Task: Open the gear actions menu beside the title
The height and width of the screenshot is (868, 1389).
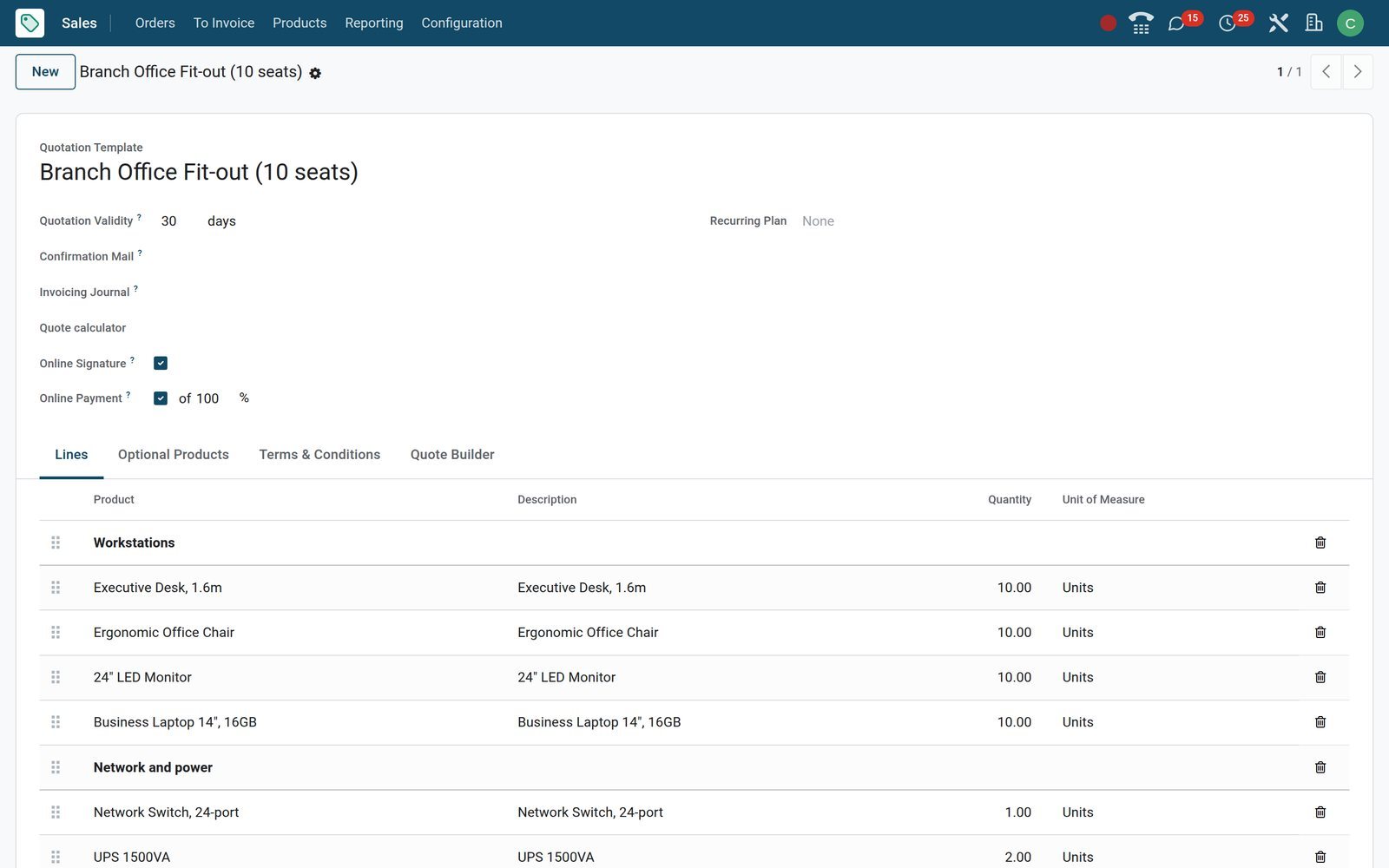Action: click(315, 74)
